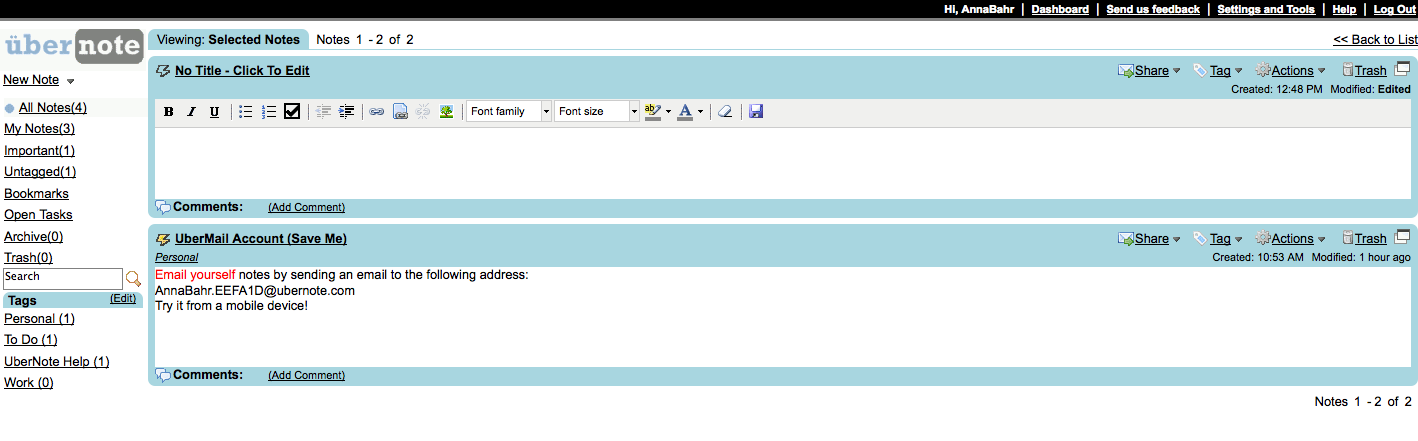
Task: Click the Personal tag under UberMail note
Action: tap(176, 258)
